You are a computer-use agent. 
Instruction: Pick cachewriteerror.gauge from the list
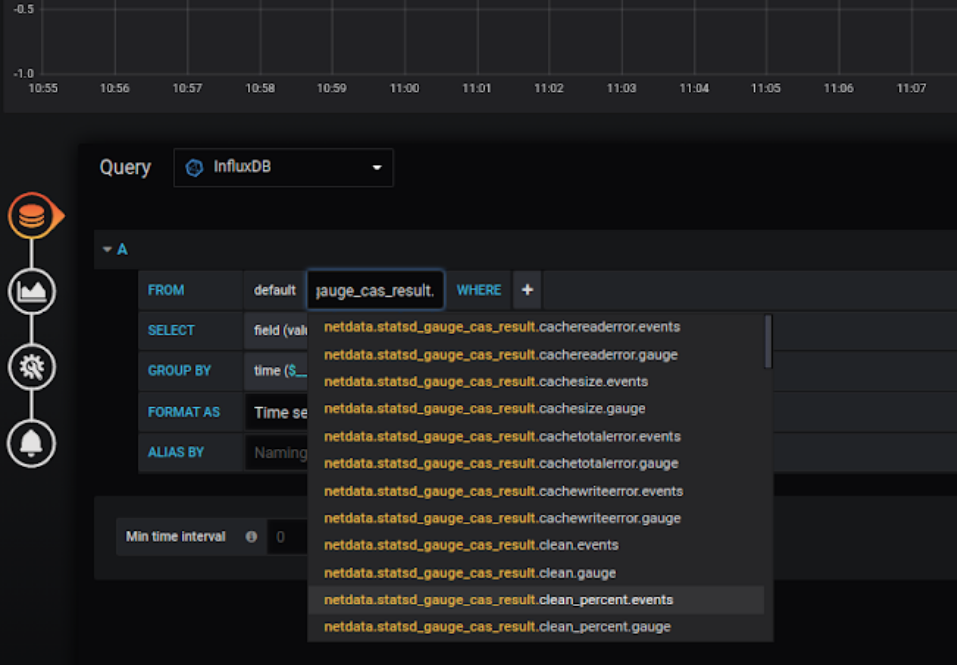502,518
